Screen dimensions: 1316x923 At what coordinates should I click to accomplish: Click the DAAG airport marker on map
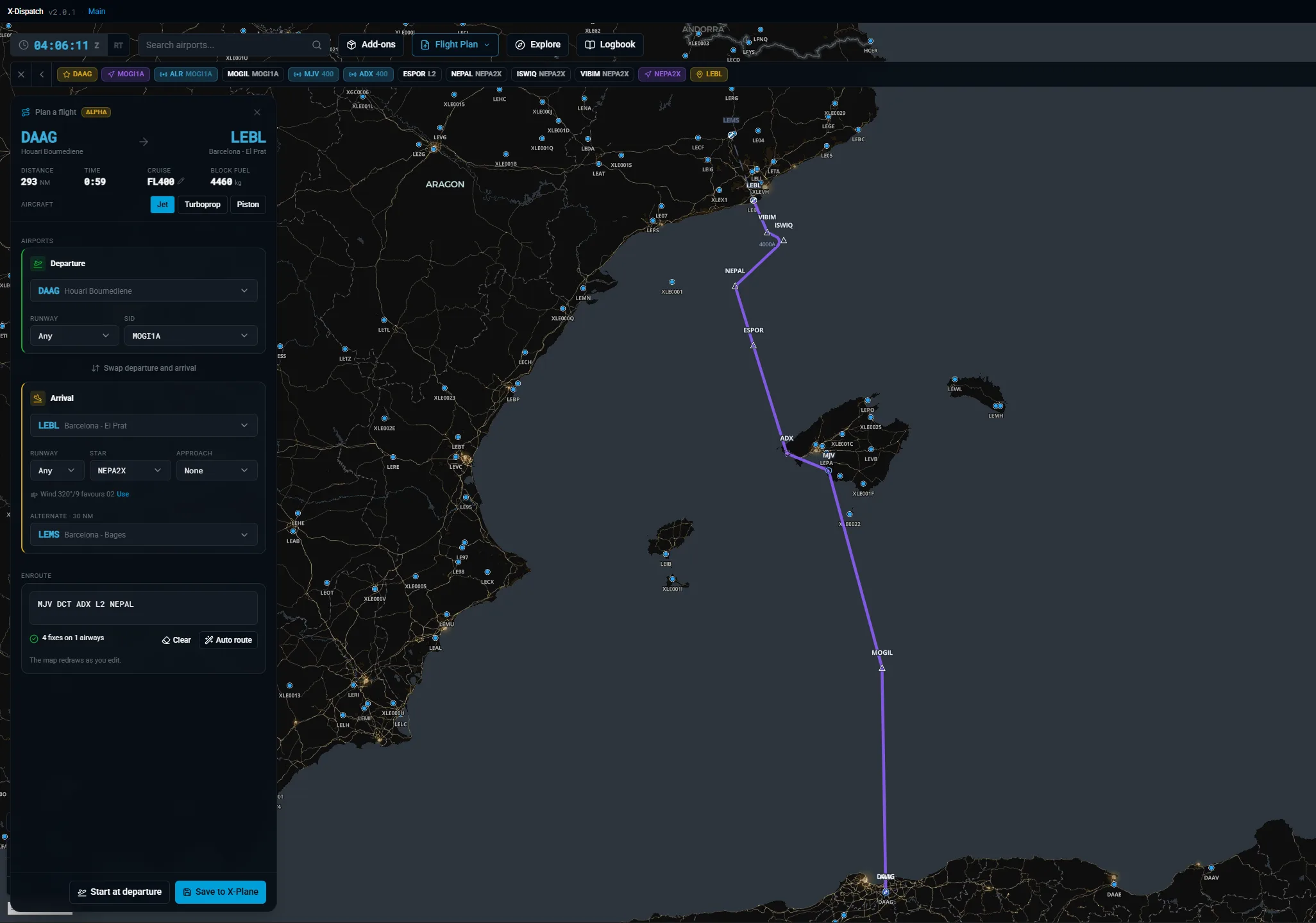(886, 892)
